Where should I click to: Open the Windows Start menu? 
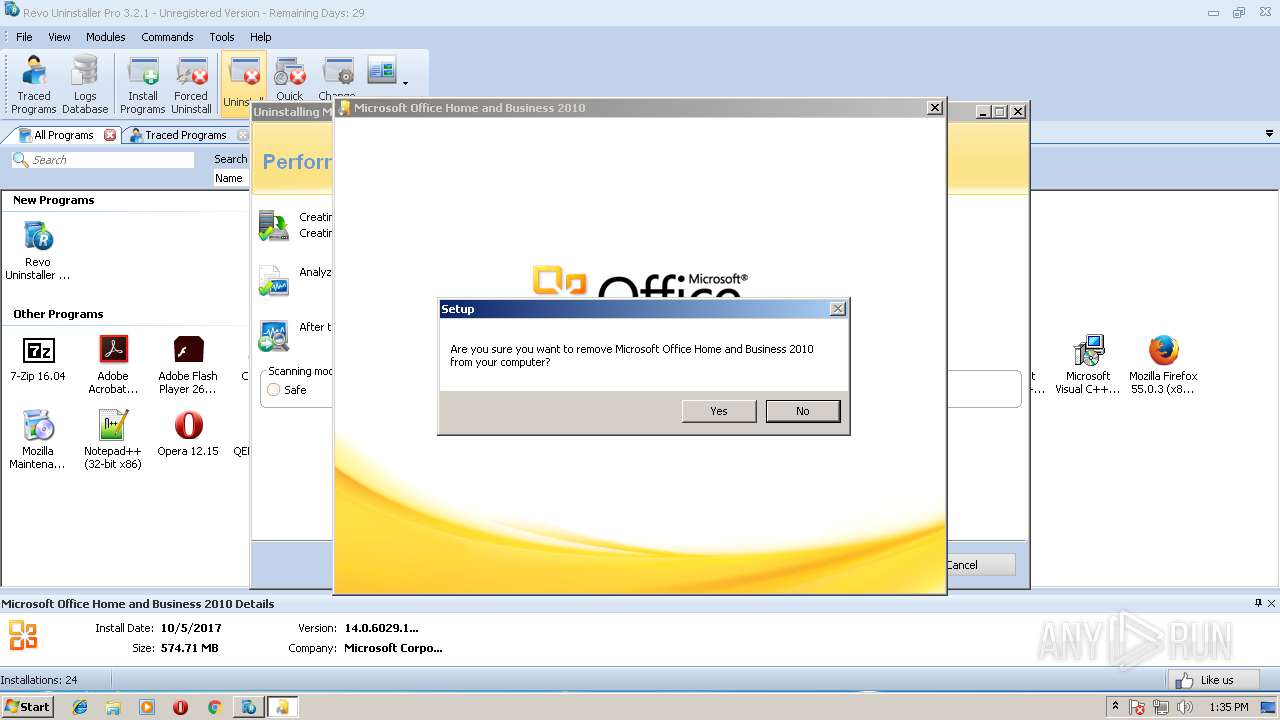[27, 707]
